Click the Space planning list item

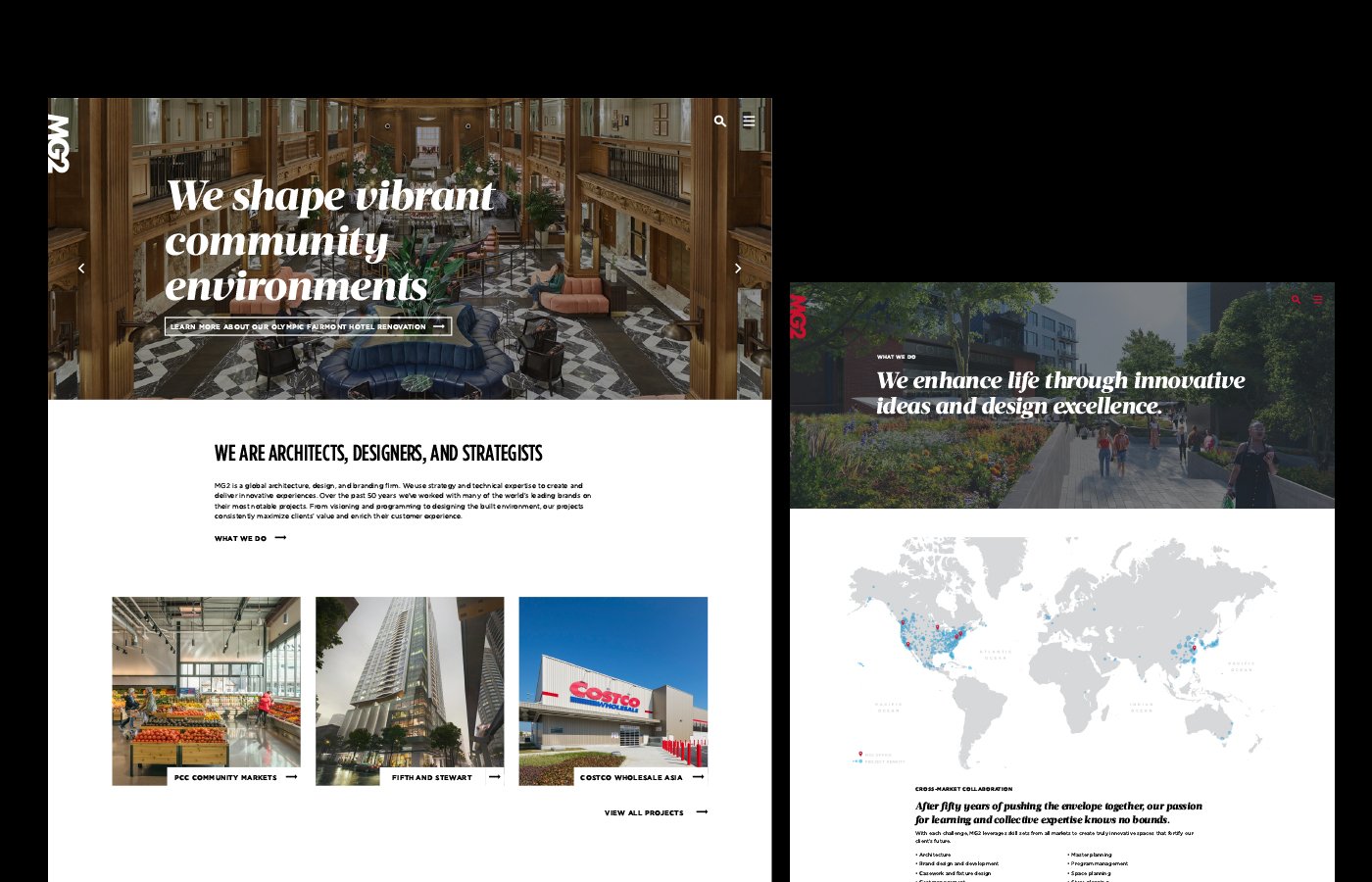tap(1089, 873)
